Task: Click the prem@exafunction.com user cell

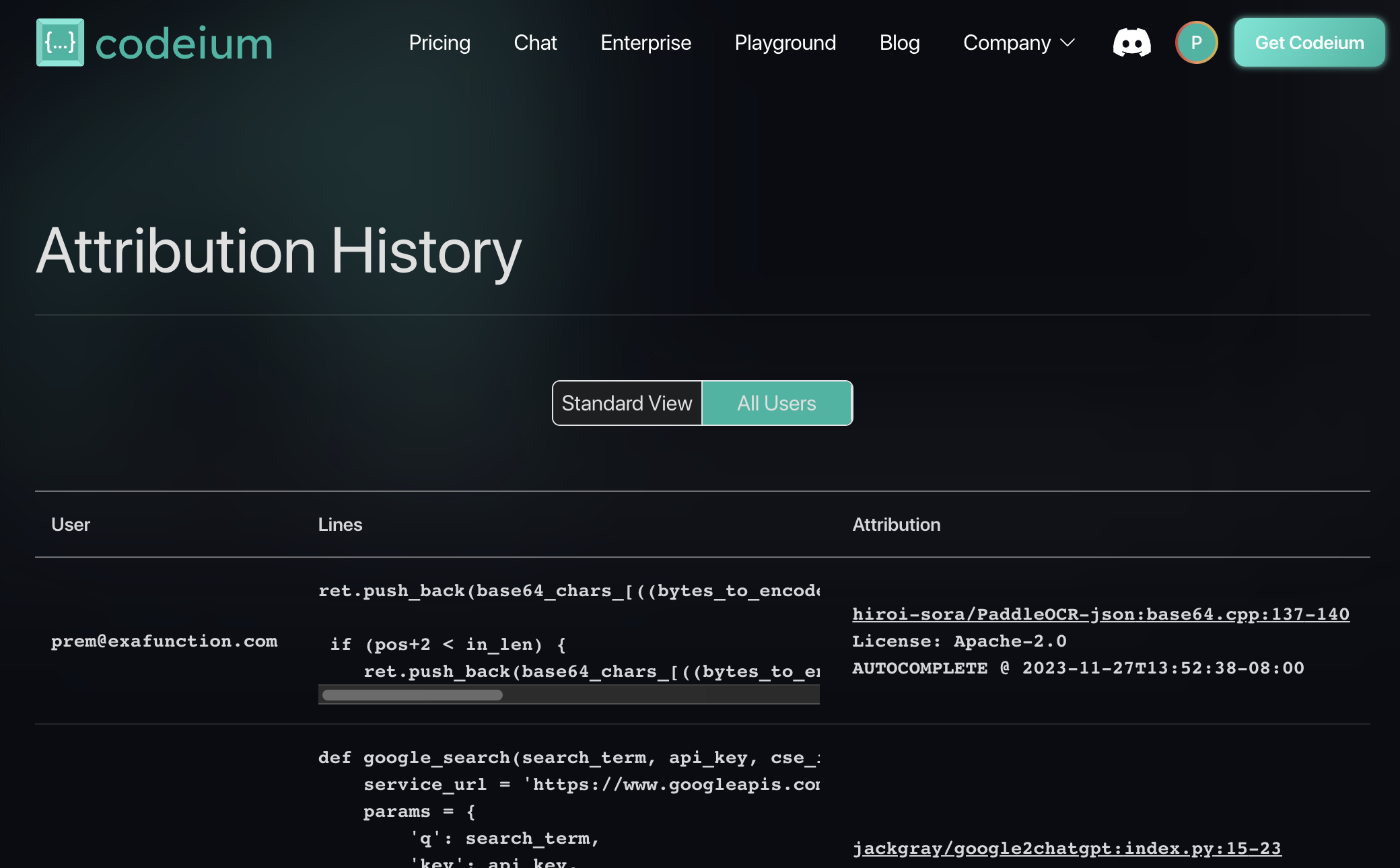Action: pyautogui.click(x=164, y=641)
